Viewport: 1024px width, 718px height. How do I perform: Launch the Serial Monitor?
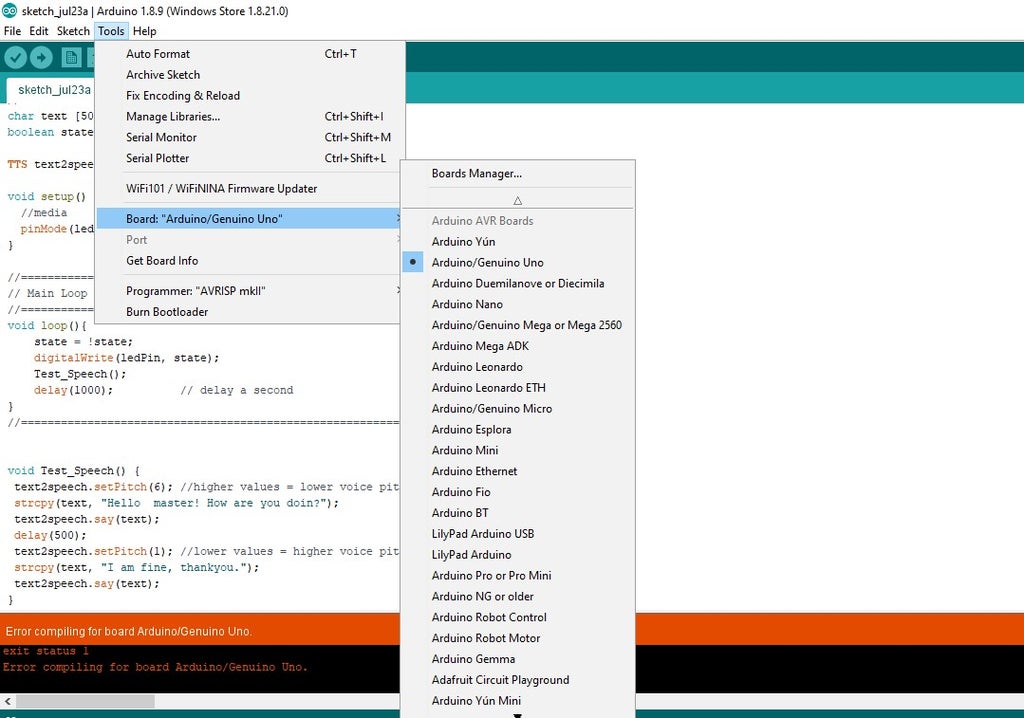248,137
